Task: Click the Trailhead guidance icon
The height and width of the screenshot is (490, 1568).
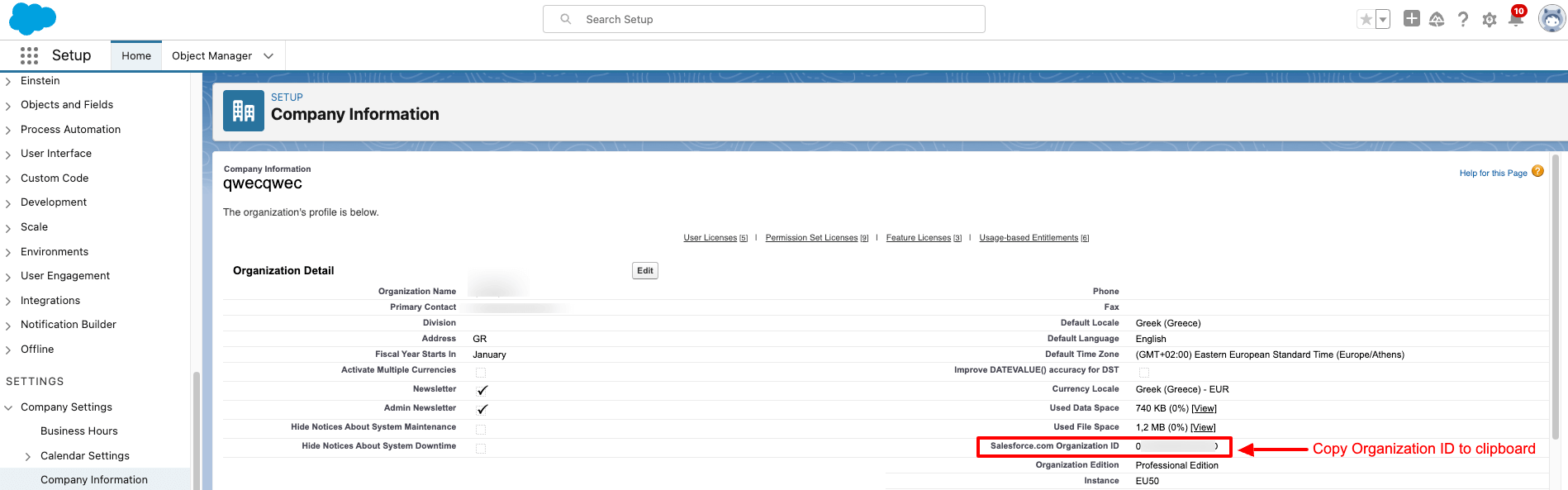Action: click(x=1437, y=19)
